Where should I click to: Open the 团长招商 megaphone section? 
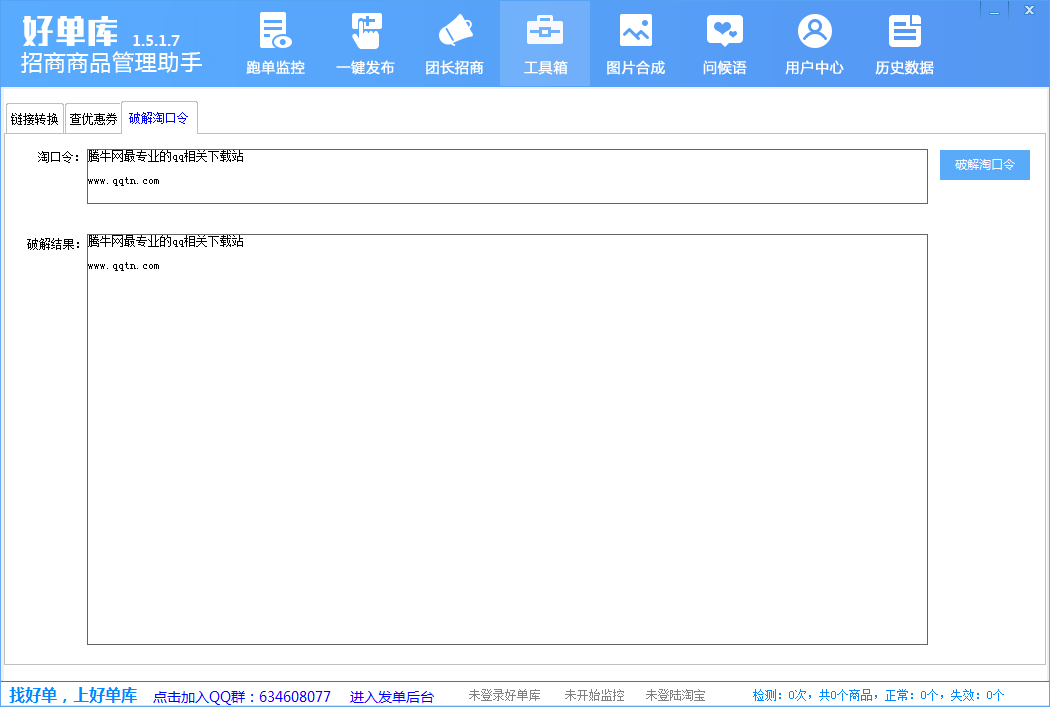point(455,44)
